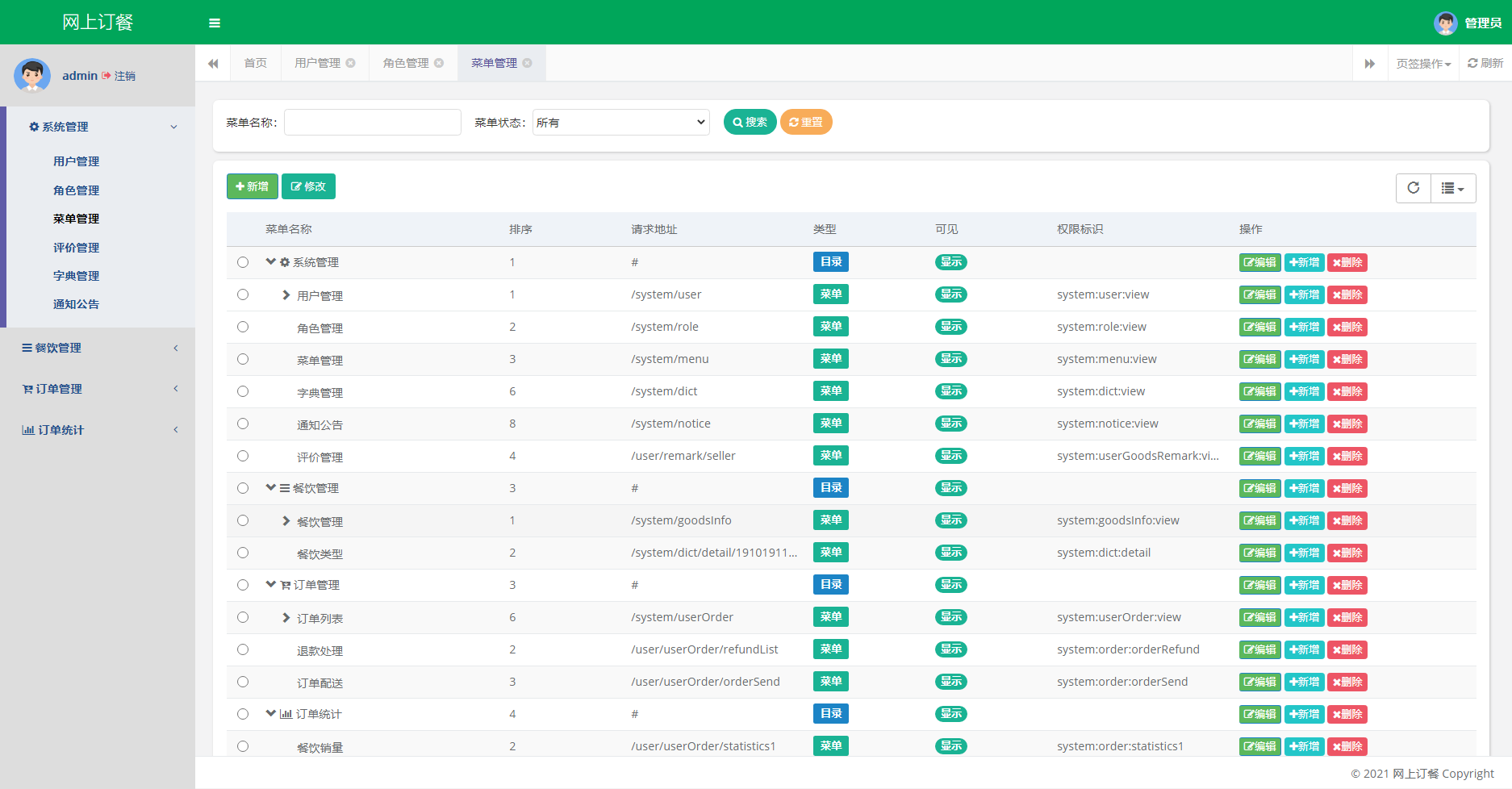Close the 菜单管理 tab

(527, 63)
